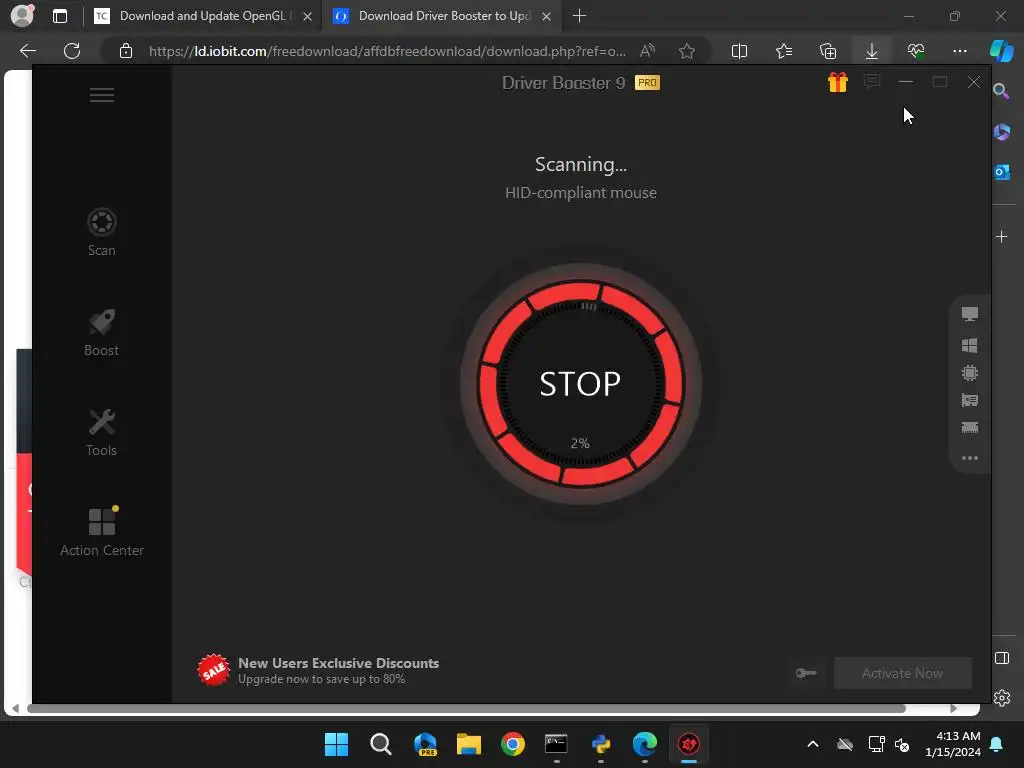This screenshot has width=1024, height=768.
Task: Click the STOP scan button
Action: coord(580,384)
